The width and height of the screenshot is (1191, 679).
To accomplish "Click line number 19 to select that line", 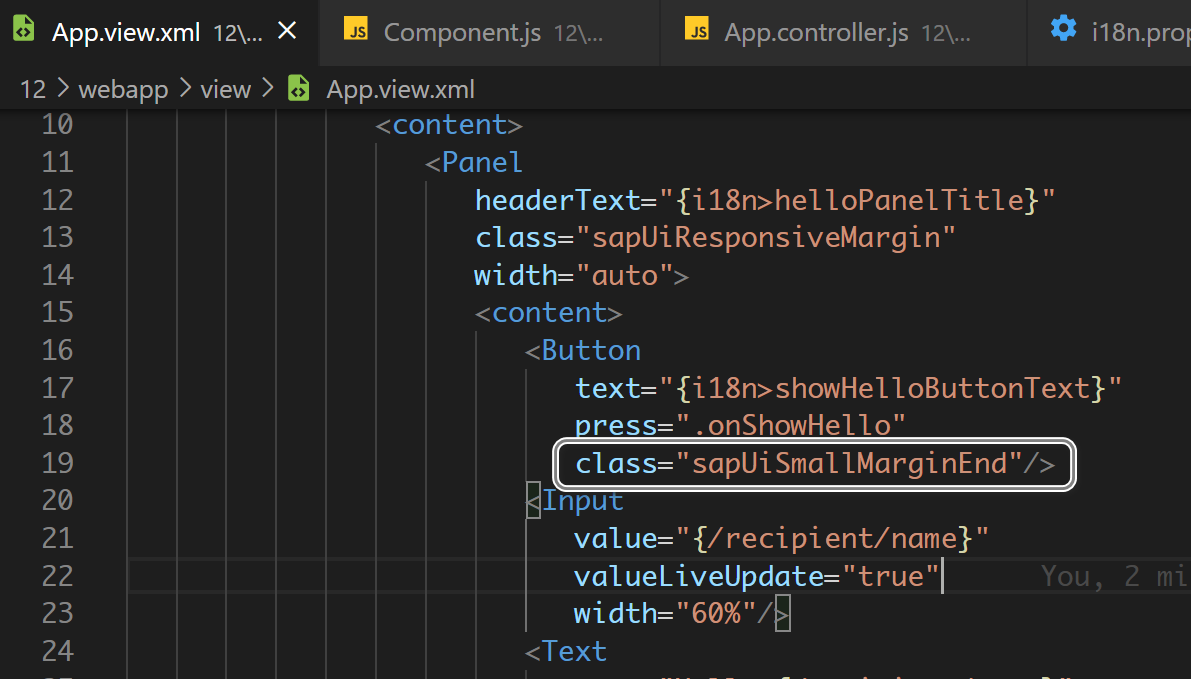I will pos(57,464).
